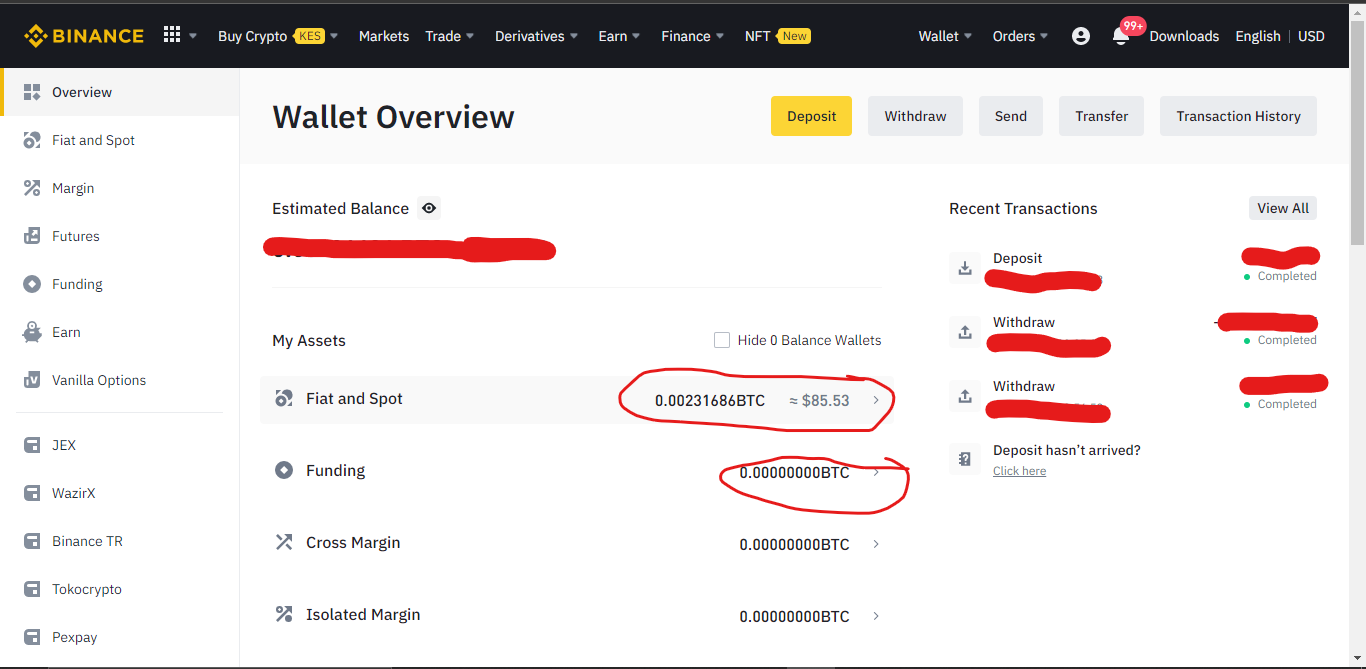Click the "Click here" link
The height and width of the screenshot is (669, 1366).
click(1019, 471)
